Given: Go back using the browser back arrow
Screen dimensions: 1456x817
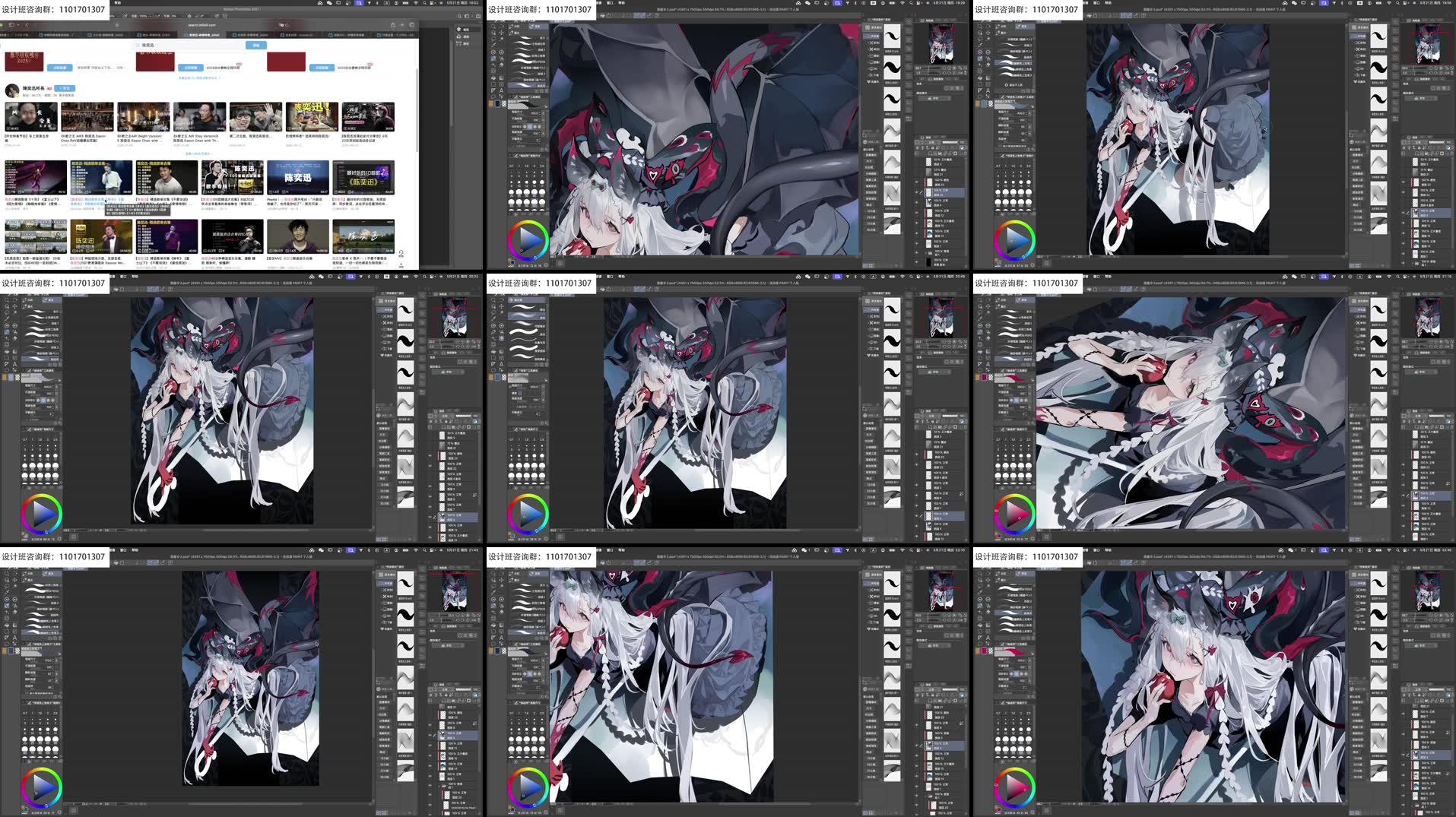Looking at the screenshot, I should (27, 25).
